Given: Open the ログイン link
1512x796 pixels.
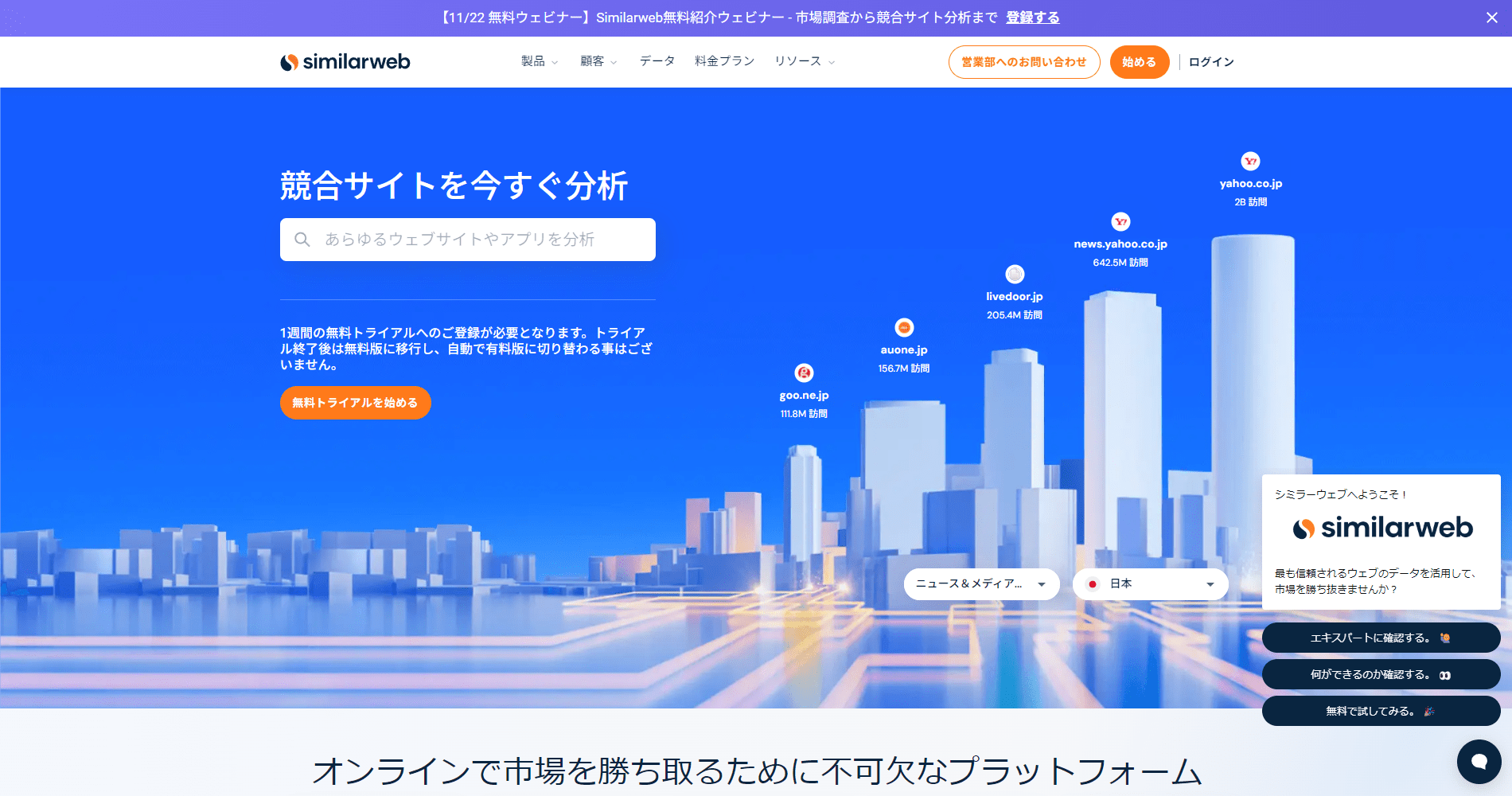Looking at the screenshot, I should coord(1211,62).
